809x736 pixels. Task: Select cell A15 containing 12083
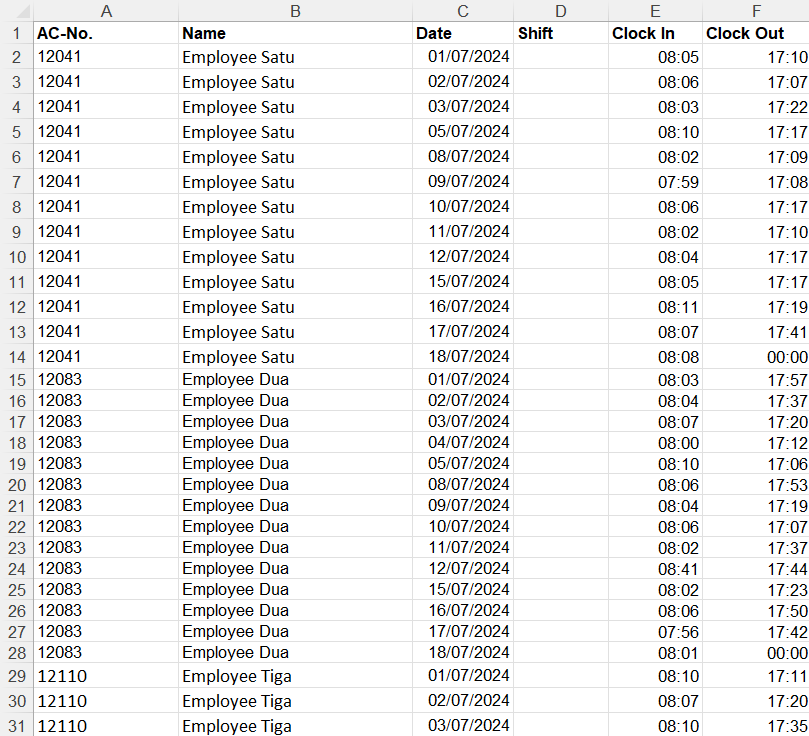pos(106,379)
